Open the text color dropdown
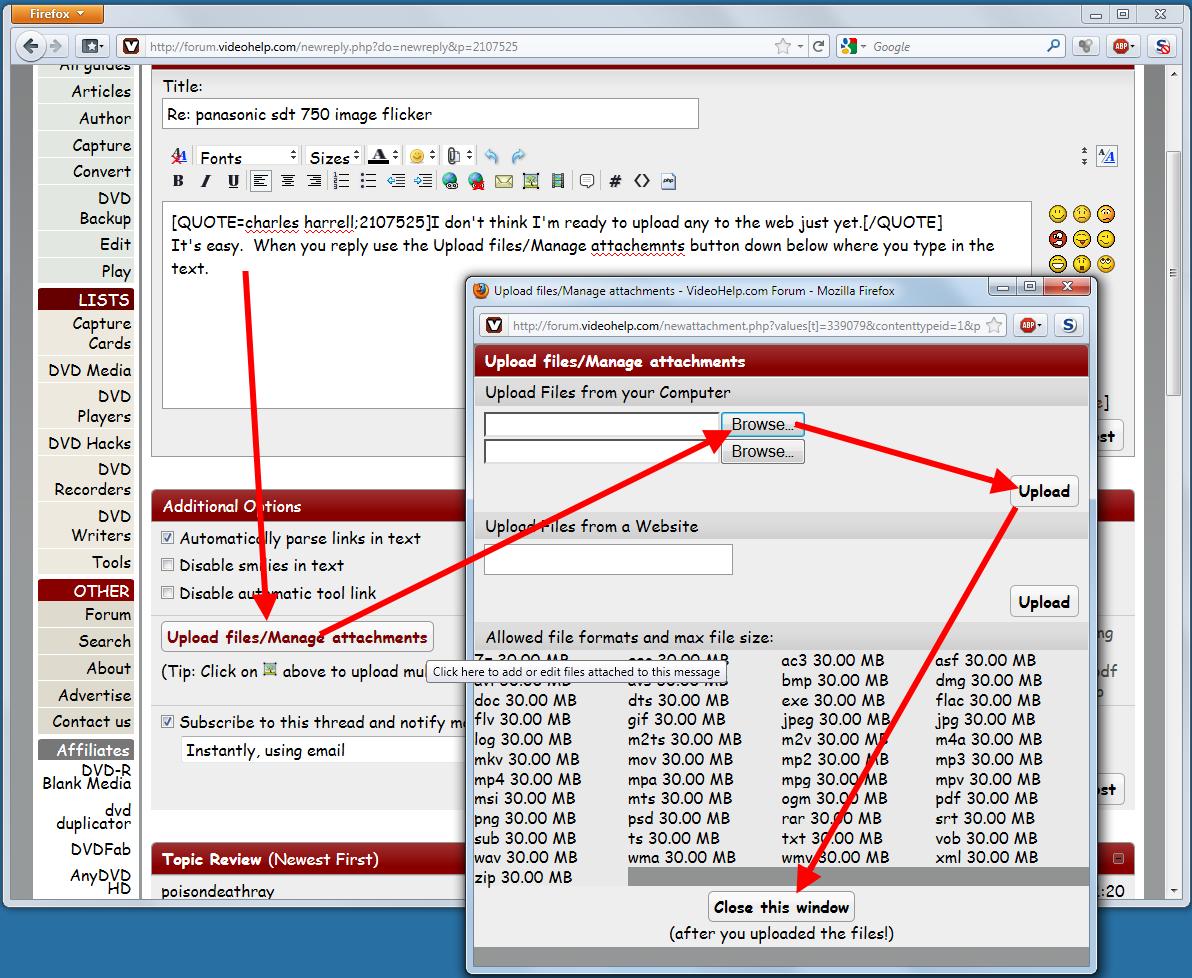1192x978 pixels. tap(383, 157)
